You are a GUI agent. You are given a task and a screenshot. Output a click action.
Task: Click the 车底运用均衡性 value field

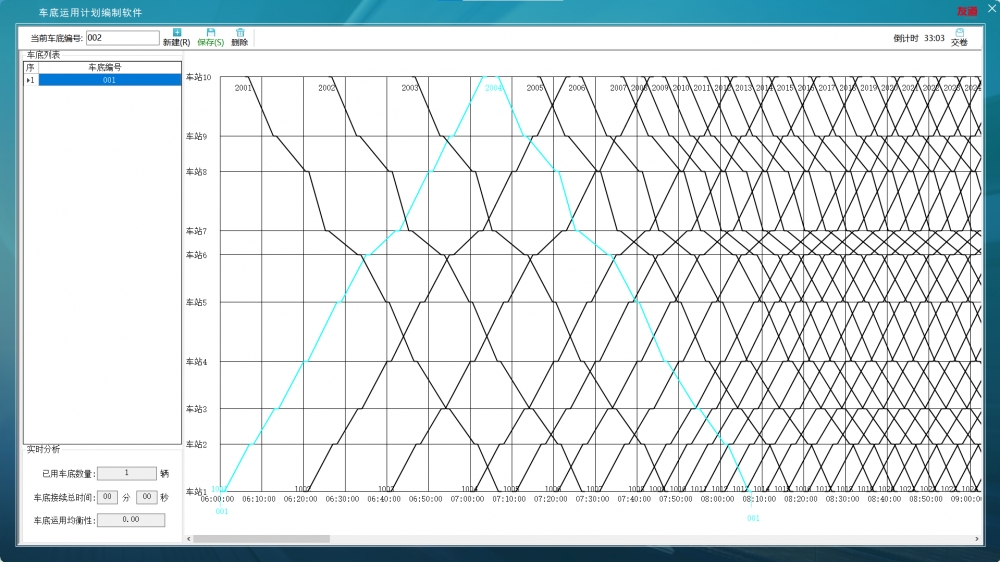(x=130, y=520)
